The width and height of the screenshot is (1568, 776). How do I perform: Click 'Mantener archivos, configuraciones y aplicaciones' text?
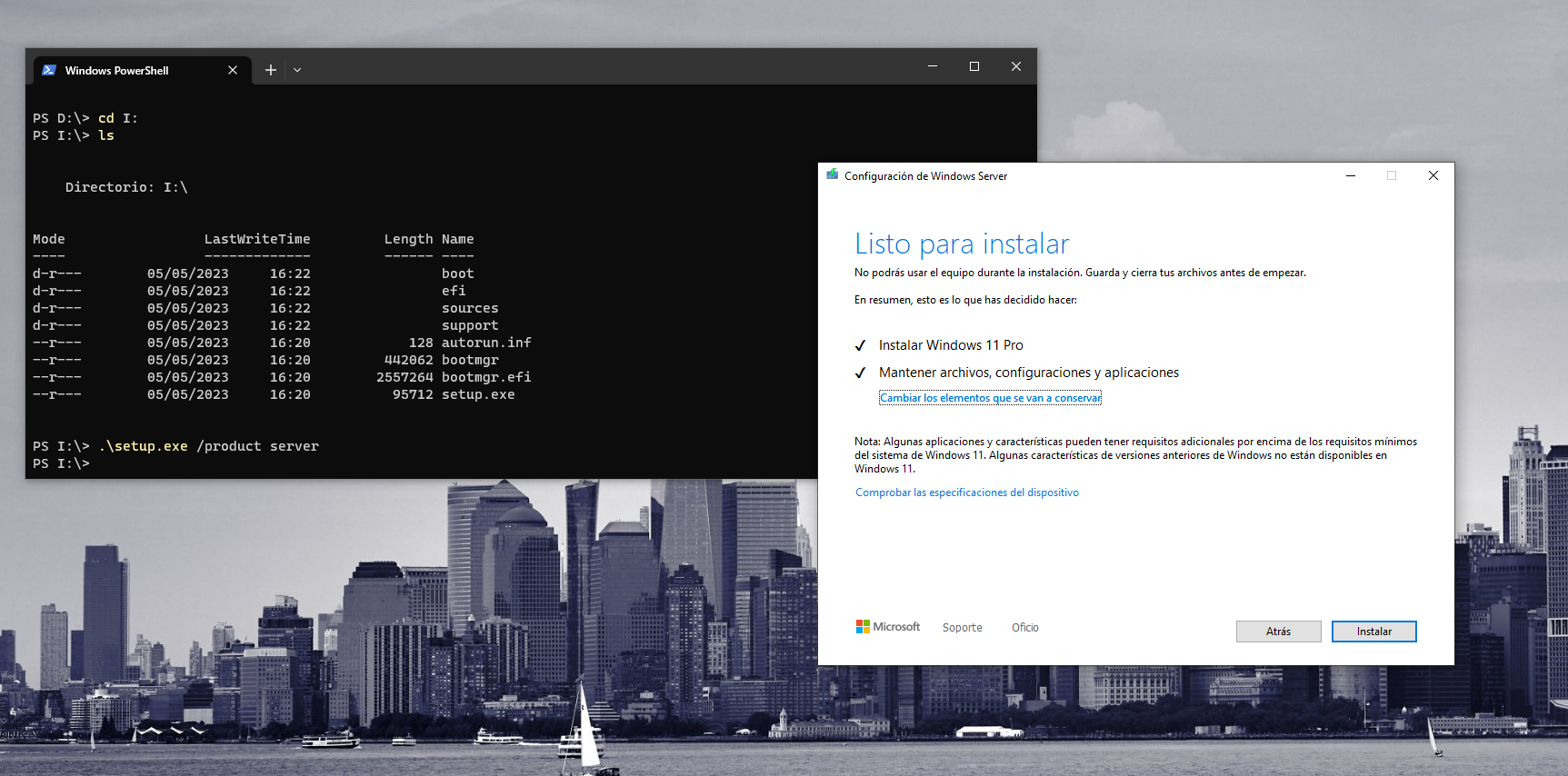[1028, 373]
